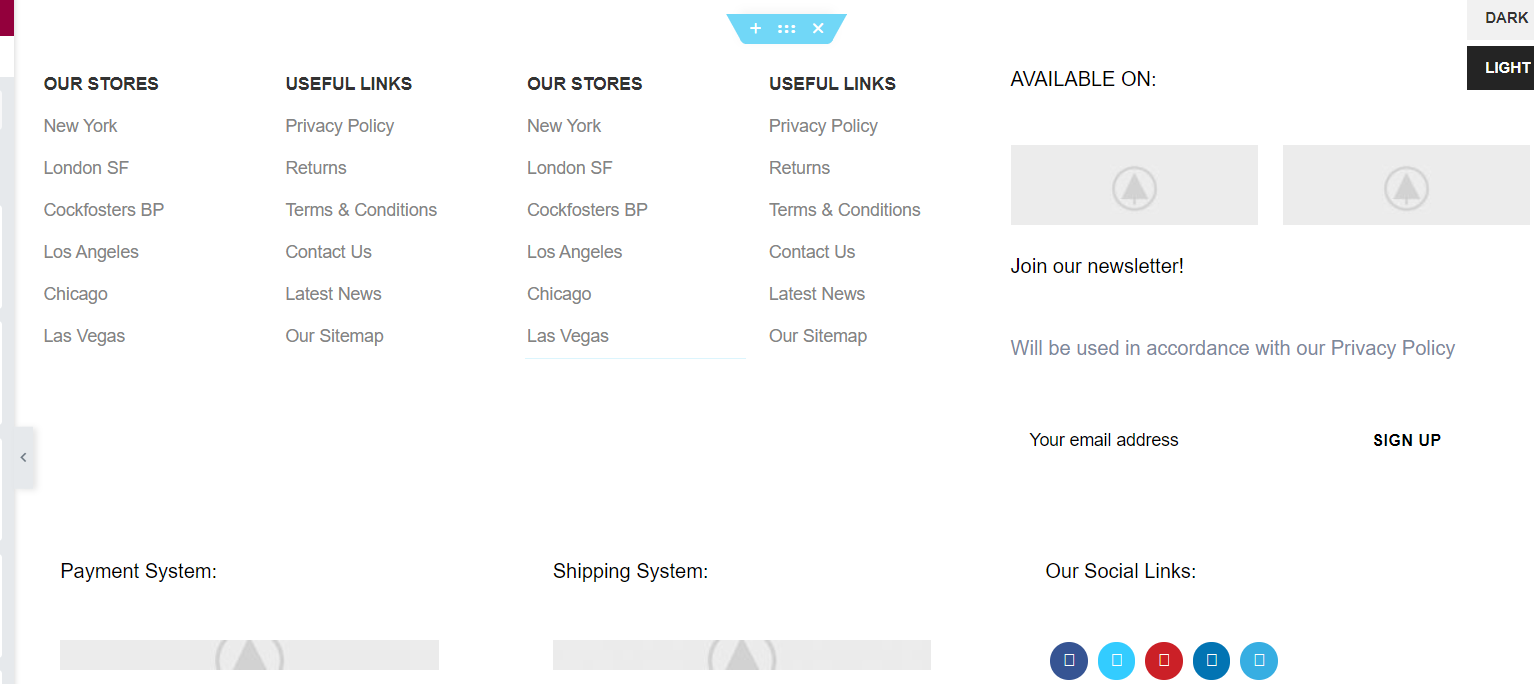This screenshot has width=1534, height=684.
Task: Select the 'Join our newsletter!' heading
Action: tap(1097, 266)
